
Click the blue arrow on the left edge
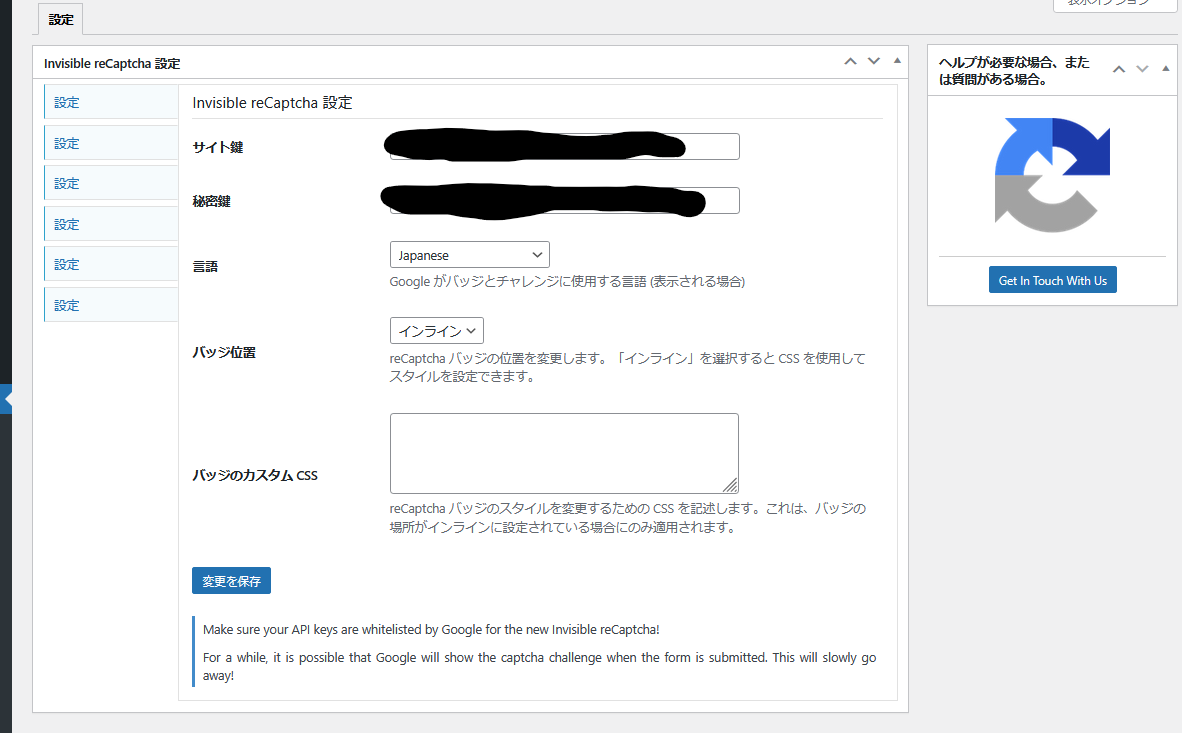click(x=6, y=398)
